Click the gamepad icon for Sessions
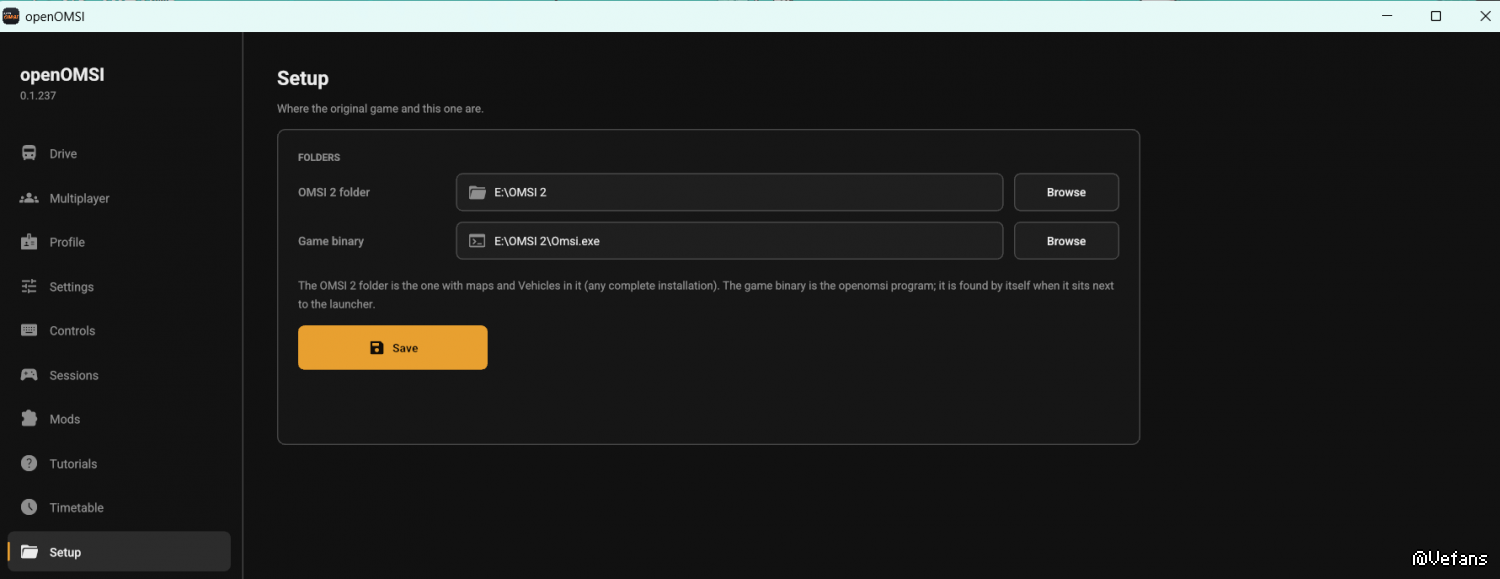Viewport: 1500px width, 579px height. (29, 375)
